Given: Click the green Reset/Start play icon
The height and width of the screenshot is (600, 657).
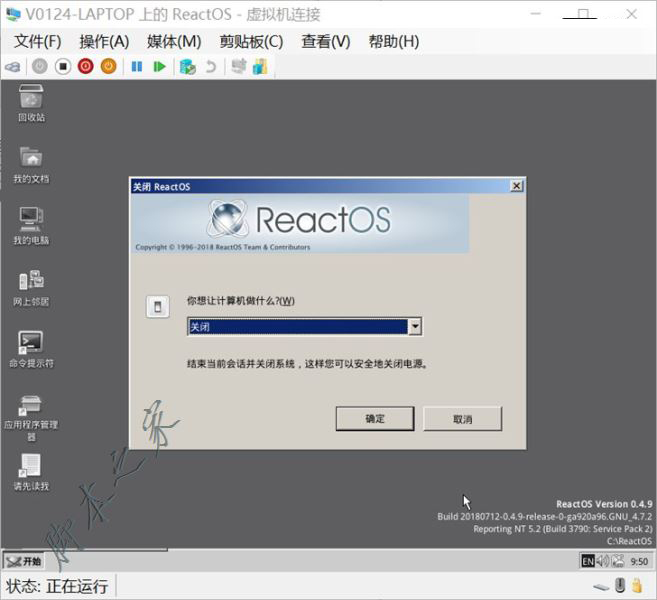Looking at the screenshot, I should tap(159, 67).
